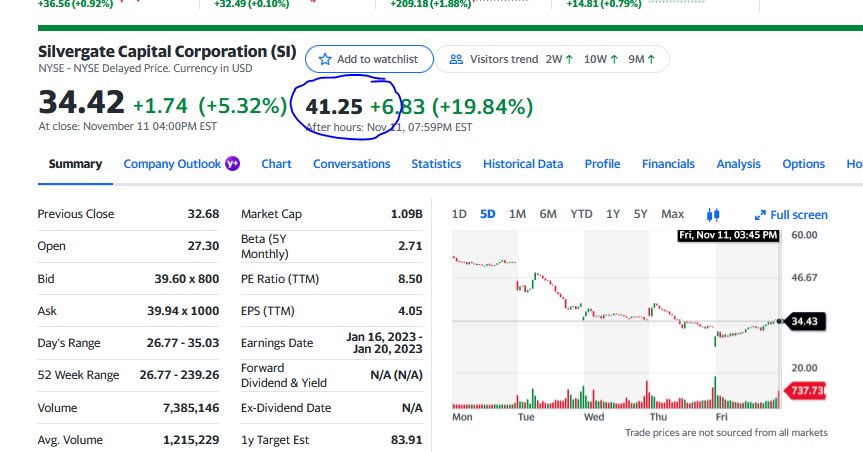Open the Historical Data tab
Viewport: 863px width, 452px height.
[x=523, y=164]
